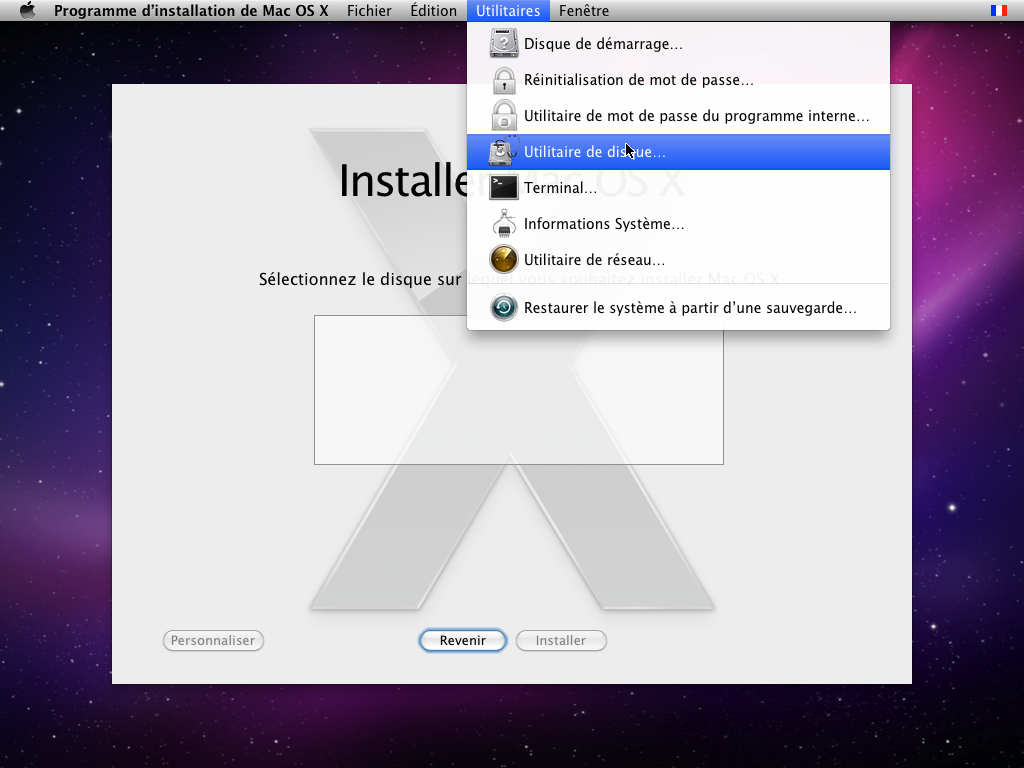Click the Time Machine restore icon
The height and width of the screenshot is (768, 1024).
[504, 308]
